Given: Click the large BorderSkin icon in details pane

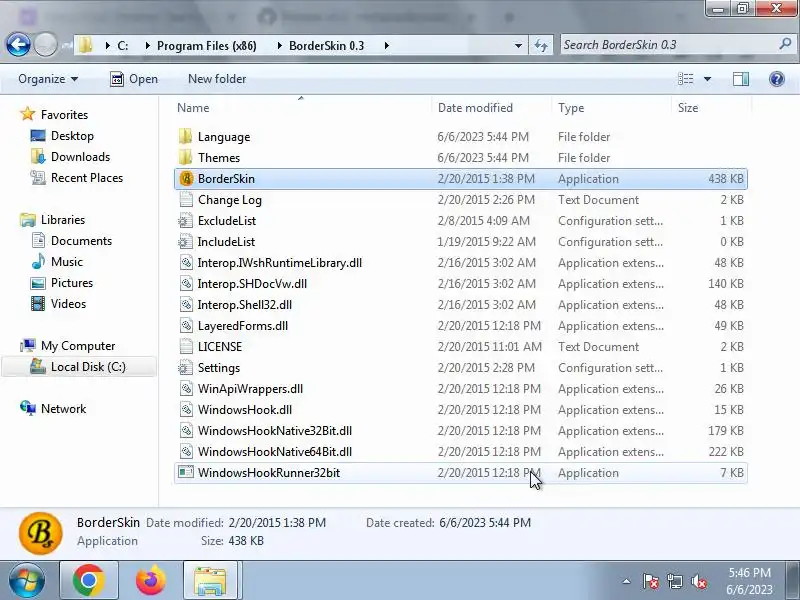Looking at the screenshot, I should 41,533.
